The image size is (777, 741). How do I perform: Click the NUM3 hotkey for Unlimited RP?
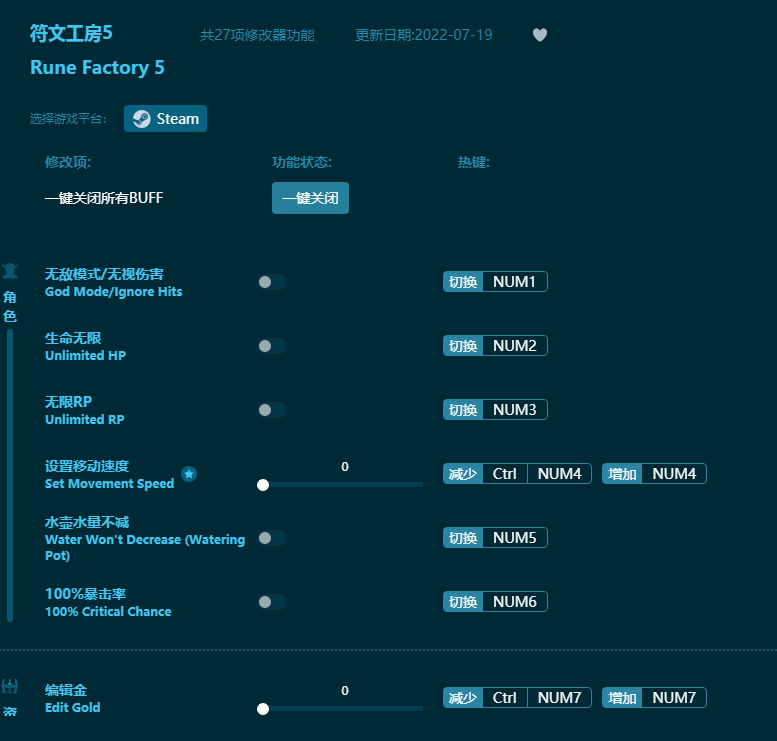(515, 409)
